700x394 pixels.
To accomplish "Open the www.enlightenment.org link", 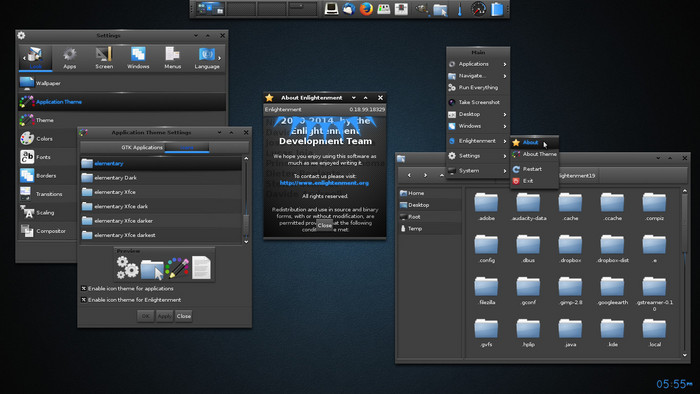I will click(x=324, y=183).
